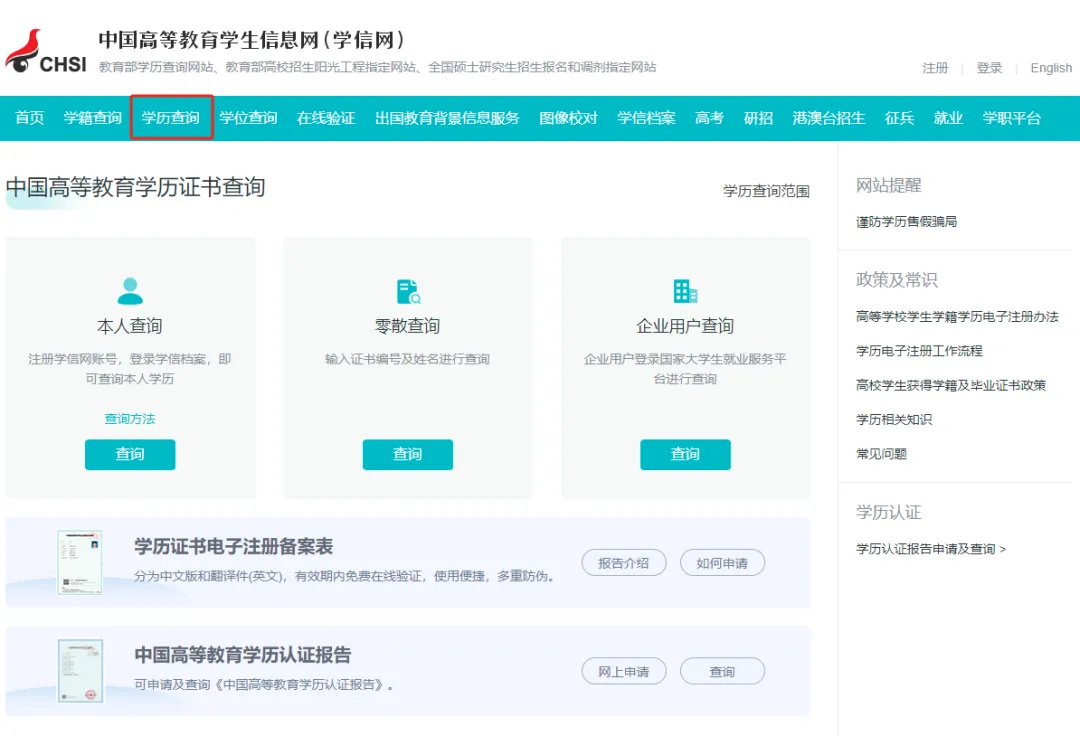The width and height of the screenshot is (1080, 736).
Task: Click the 如何申请 button
Action: [723, 562]
